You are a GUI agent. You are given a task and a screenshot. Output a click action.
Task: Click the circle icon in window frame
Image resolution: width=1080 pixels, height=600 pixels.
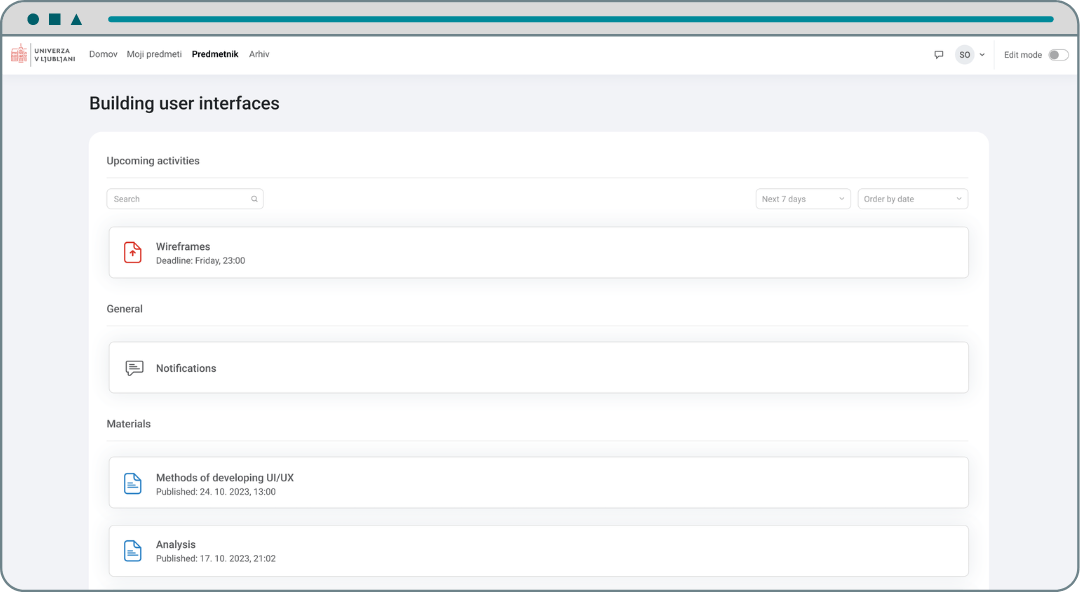coord(33,19)
